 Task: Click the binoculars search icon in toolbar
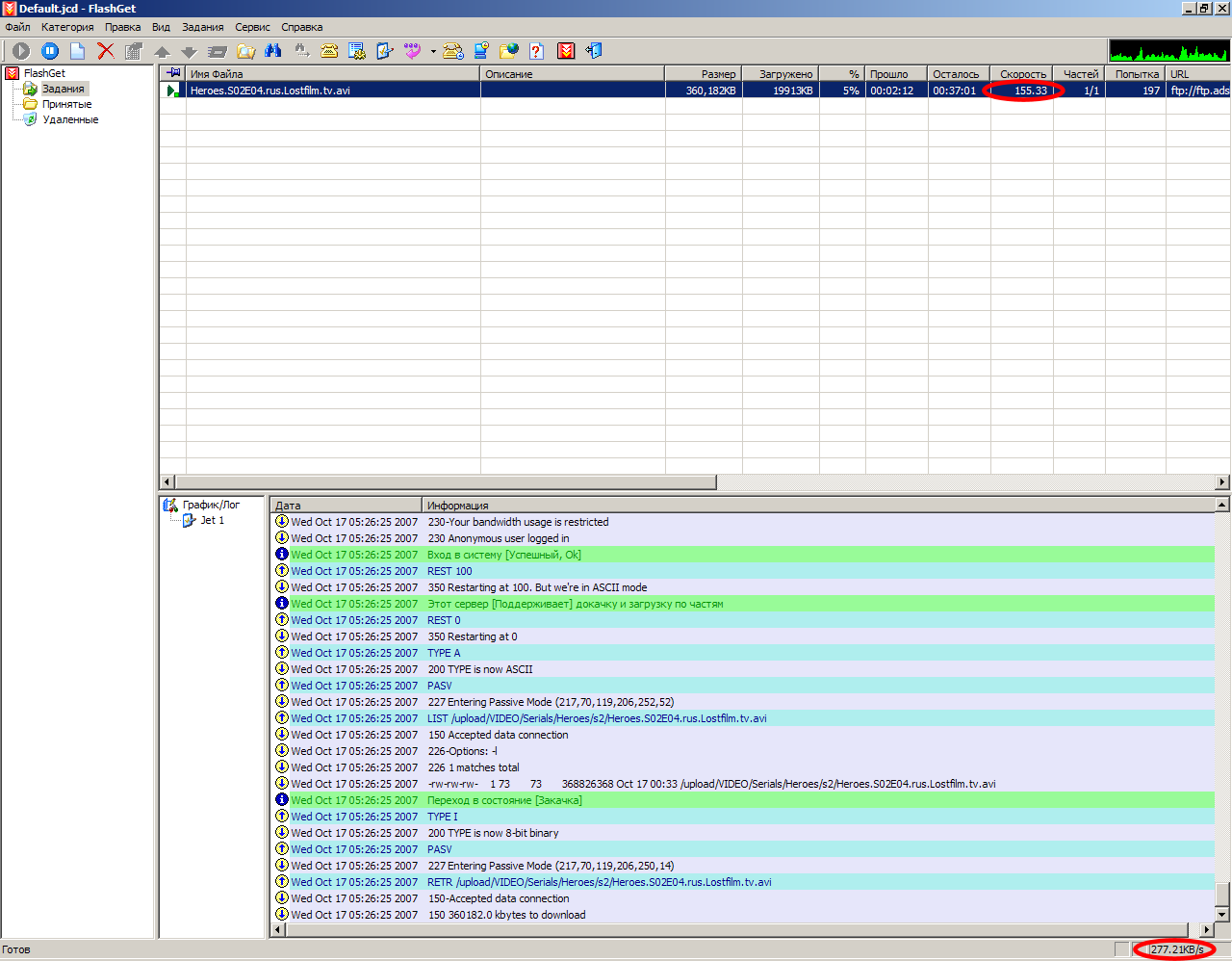pyautogui.click(x=273, y=51)
